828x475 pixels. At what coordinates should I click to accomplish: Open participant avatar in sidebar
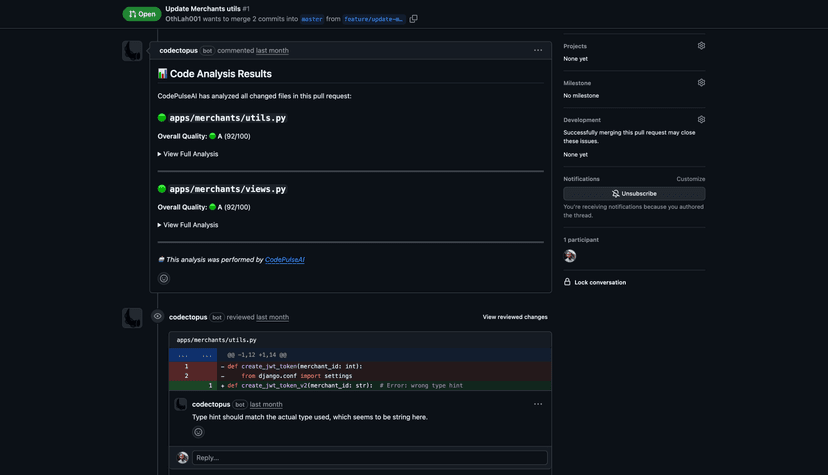570,256
